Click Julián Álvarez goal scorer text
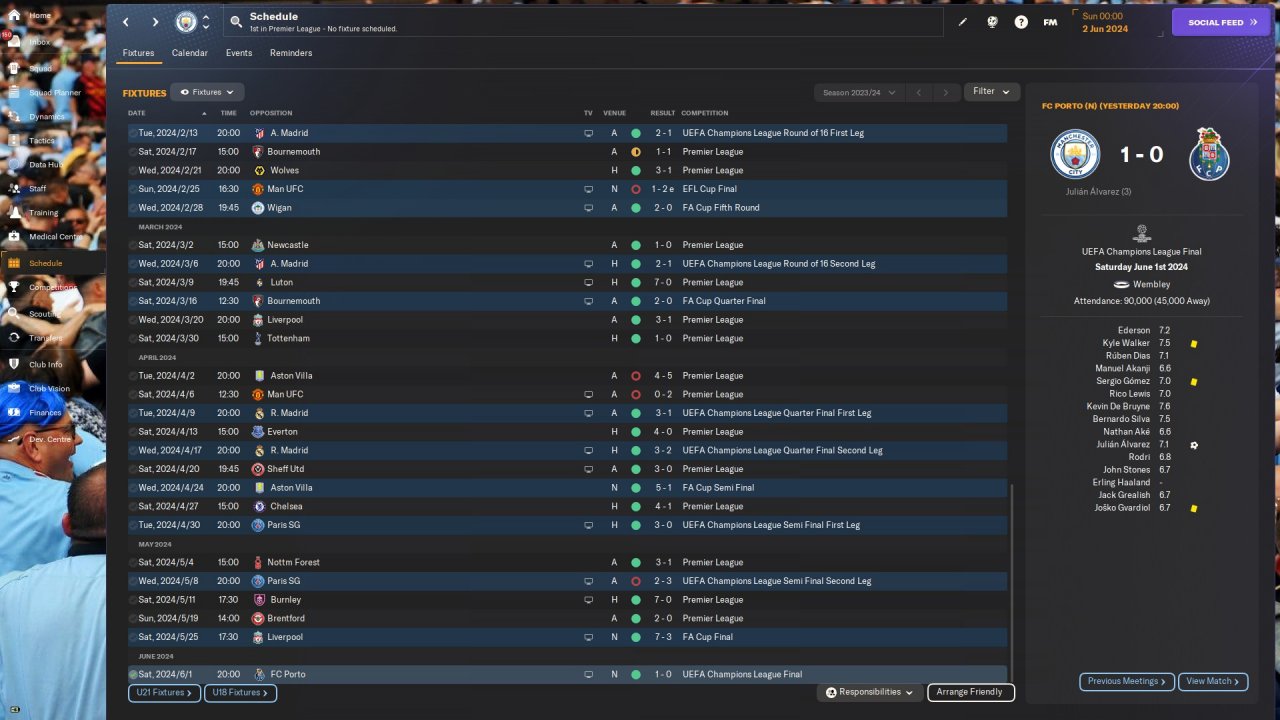This screenshot has height=720, width=1280. tap(1099, 191)
